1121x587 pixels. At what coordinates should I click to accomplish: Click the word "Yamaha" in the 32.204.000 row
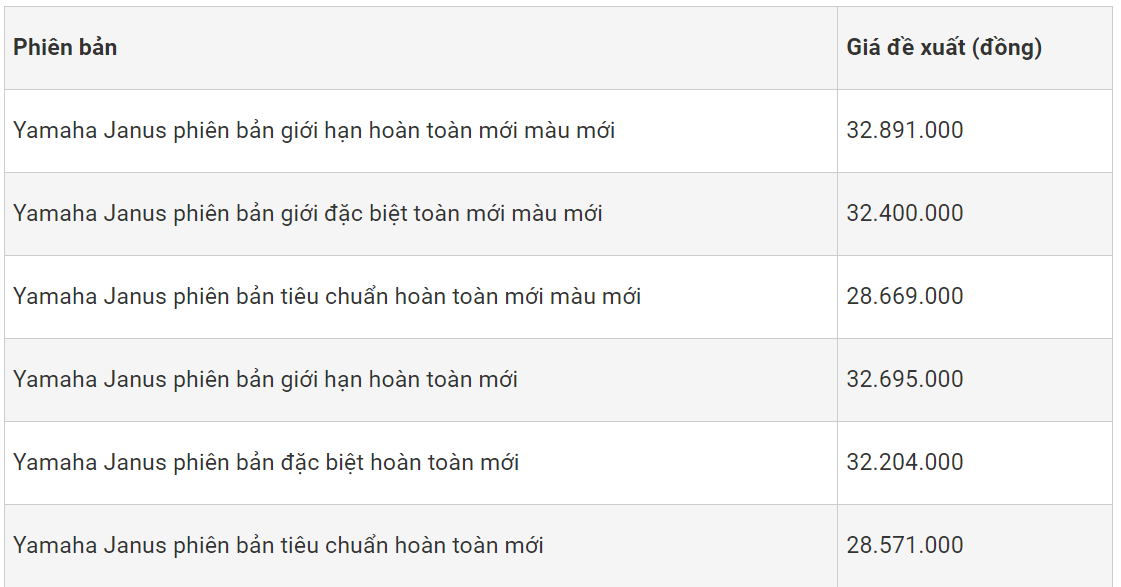[x=55, y=462]
